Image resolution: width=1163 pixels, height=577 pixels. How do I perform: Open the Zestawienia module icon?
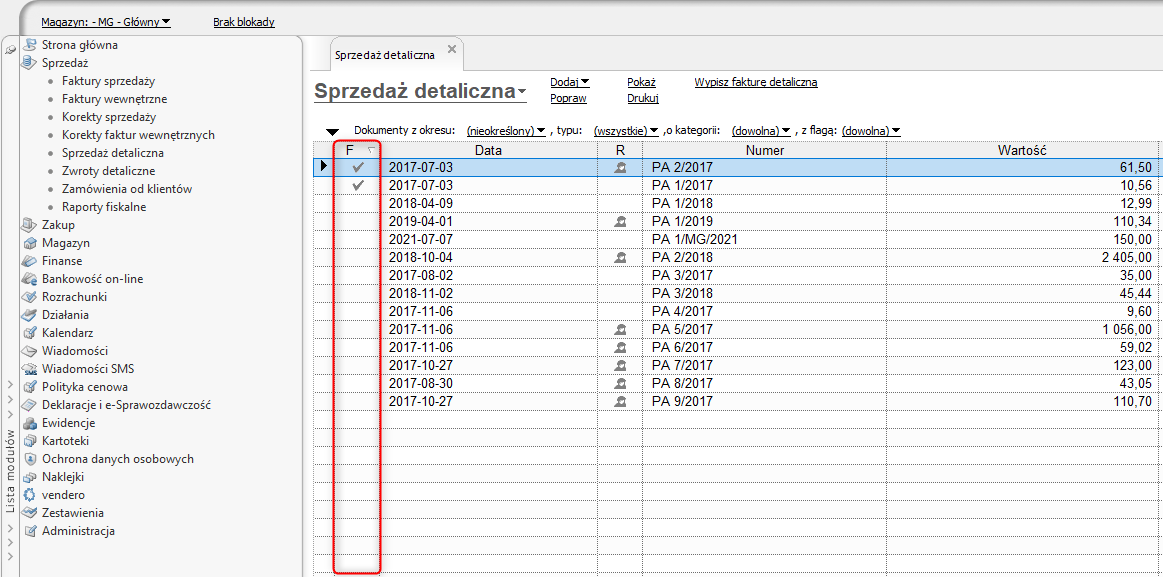pyautogui.click(x=30, y=512)
